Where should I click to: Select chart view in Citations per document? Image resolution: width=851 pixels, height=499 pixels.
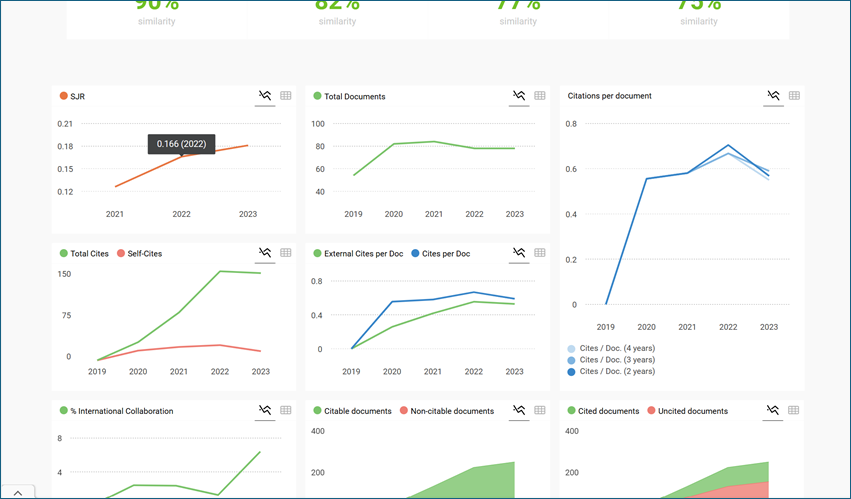[x=773, y=96]
